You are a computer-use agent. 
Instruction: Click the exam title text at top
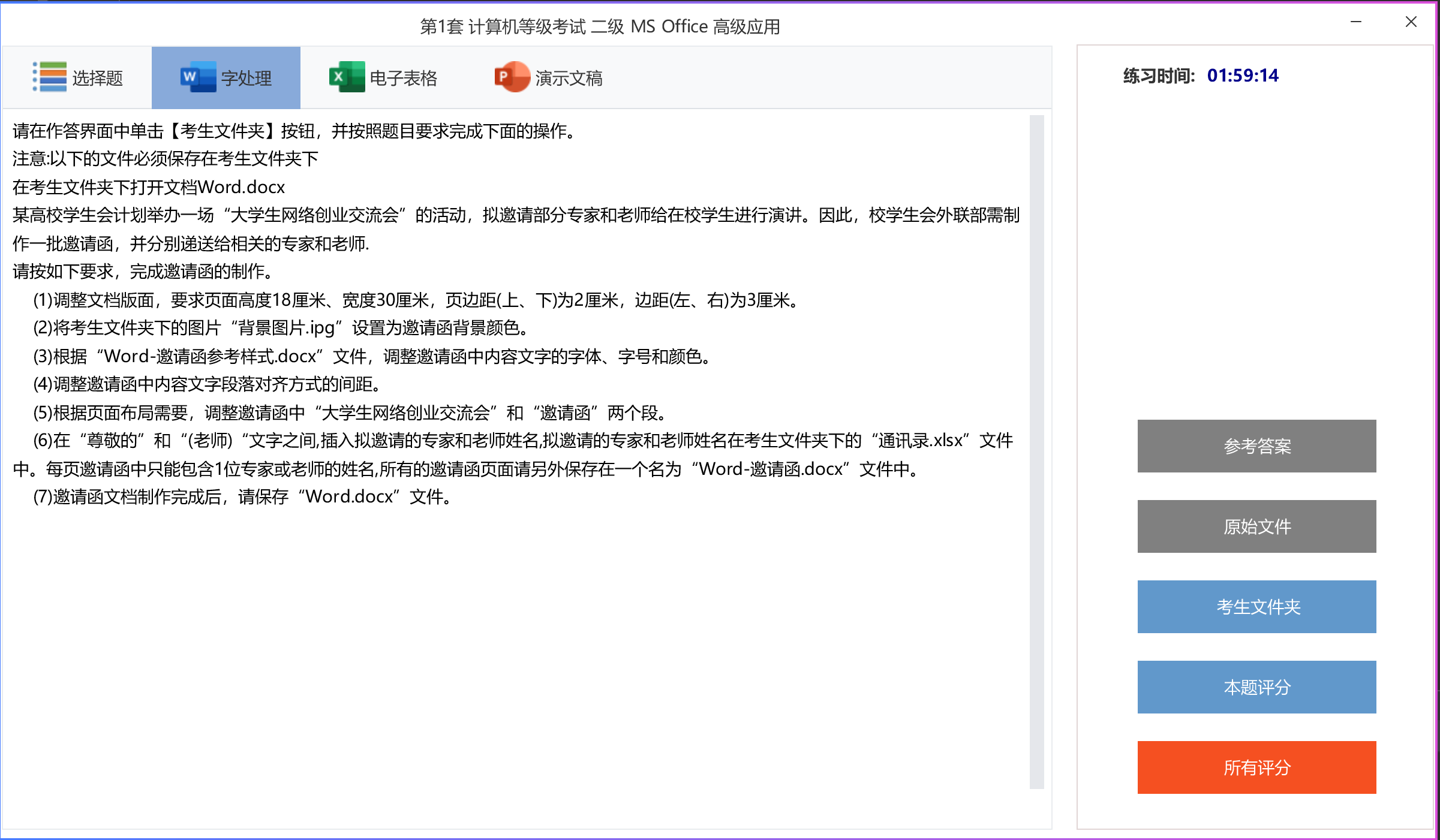coord(600,27)
